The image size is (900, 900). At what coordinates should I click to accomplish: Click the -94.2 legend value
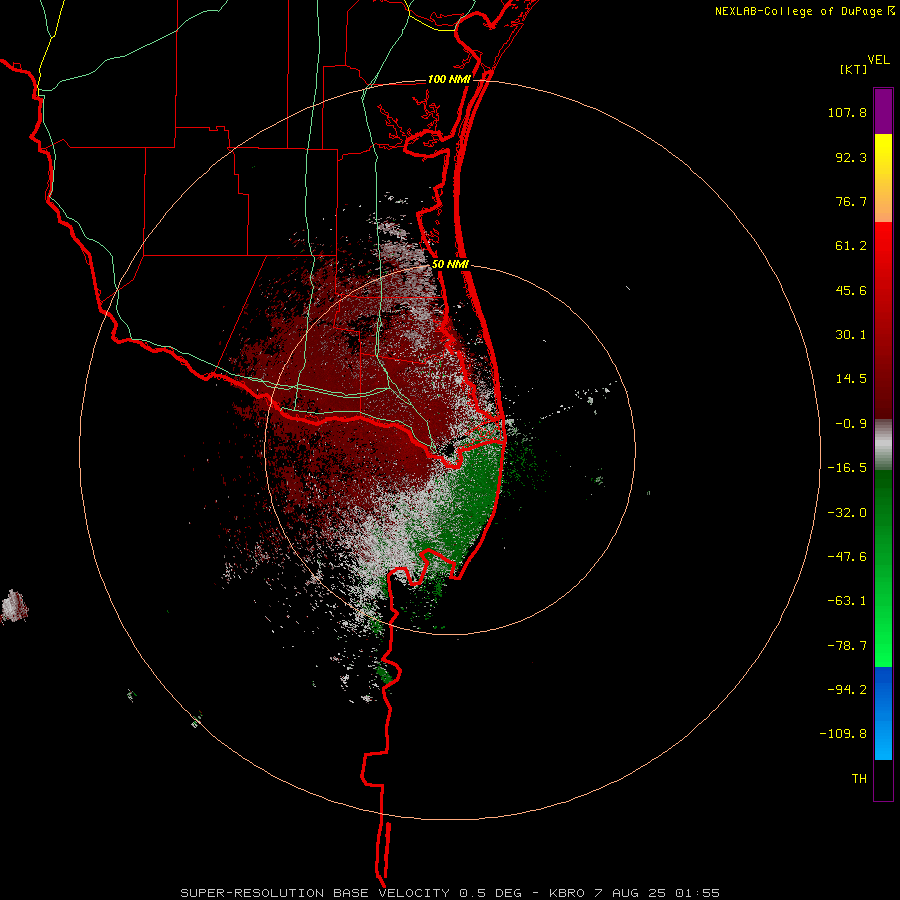pyautogui.click(x=847, y=689)
